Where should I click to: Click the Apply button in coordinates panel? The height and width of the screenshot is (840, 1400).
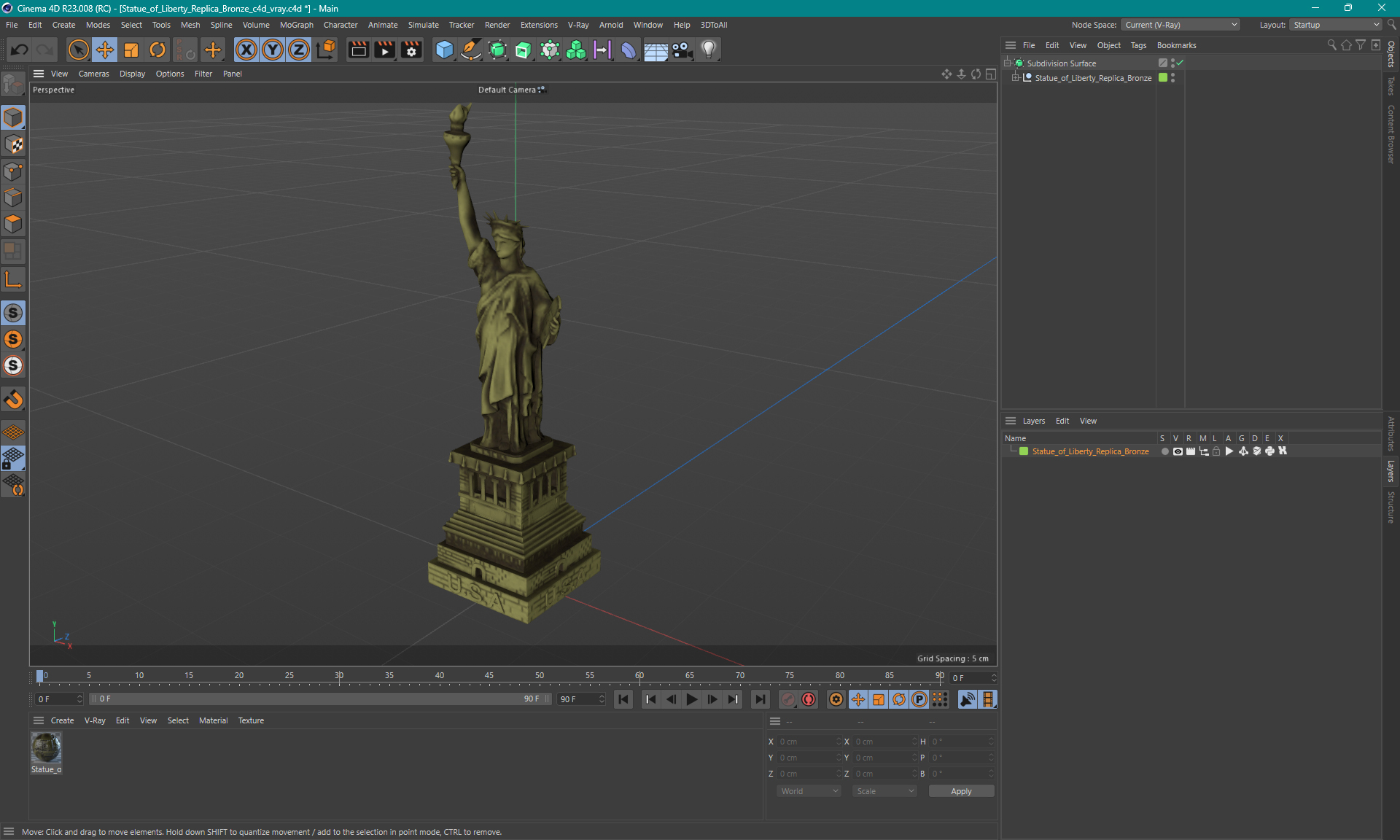point(961,791)
